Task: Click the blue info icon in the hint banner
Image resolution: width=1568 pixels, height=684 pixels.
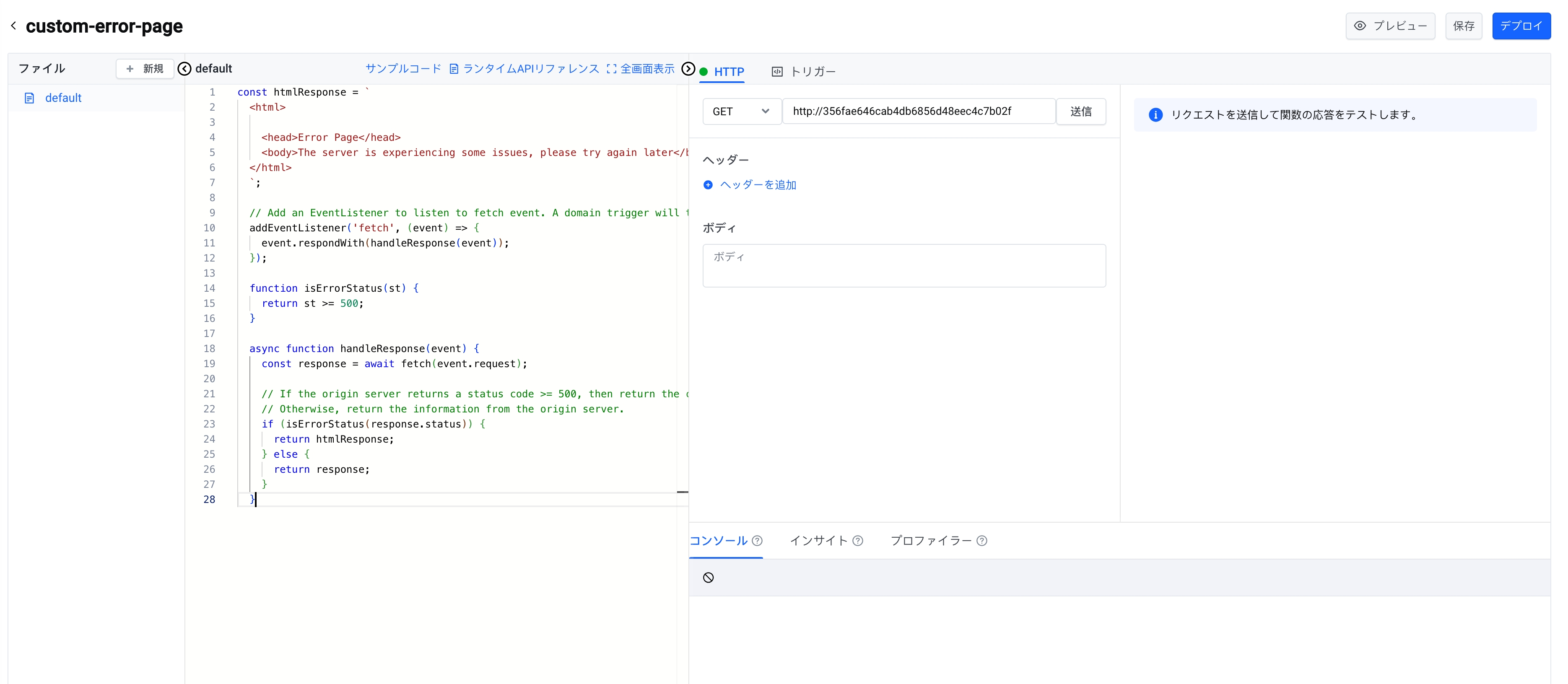Action: tap(1155, 115)
